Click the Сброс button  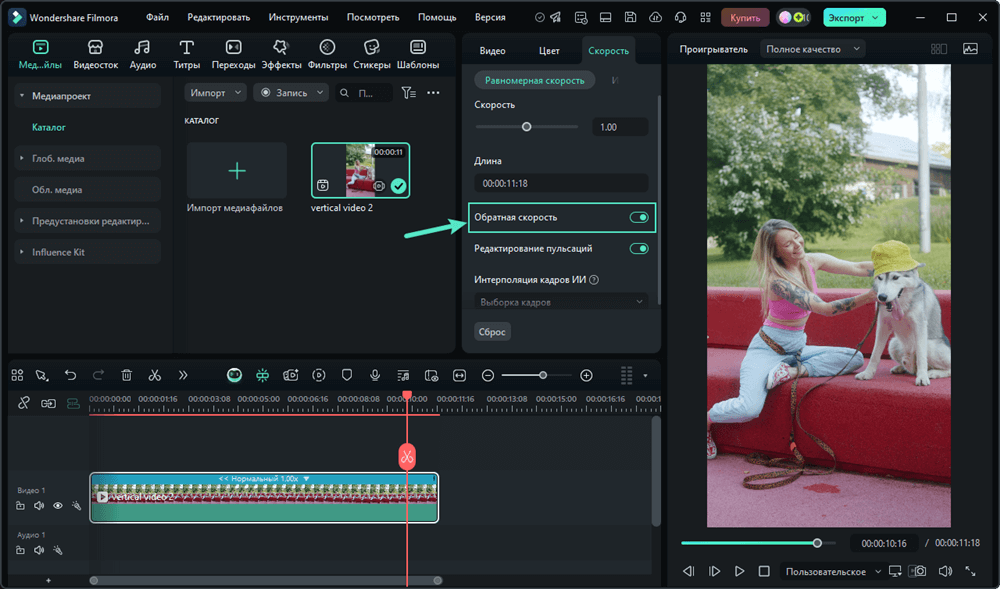click(x=492, y=331)
